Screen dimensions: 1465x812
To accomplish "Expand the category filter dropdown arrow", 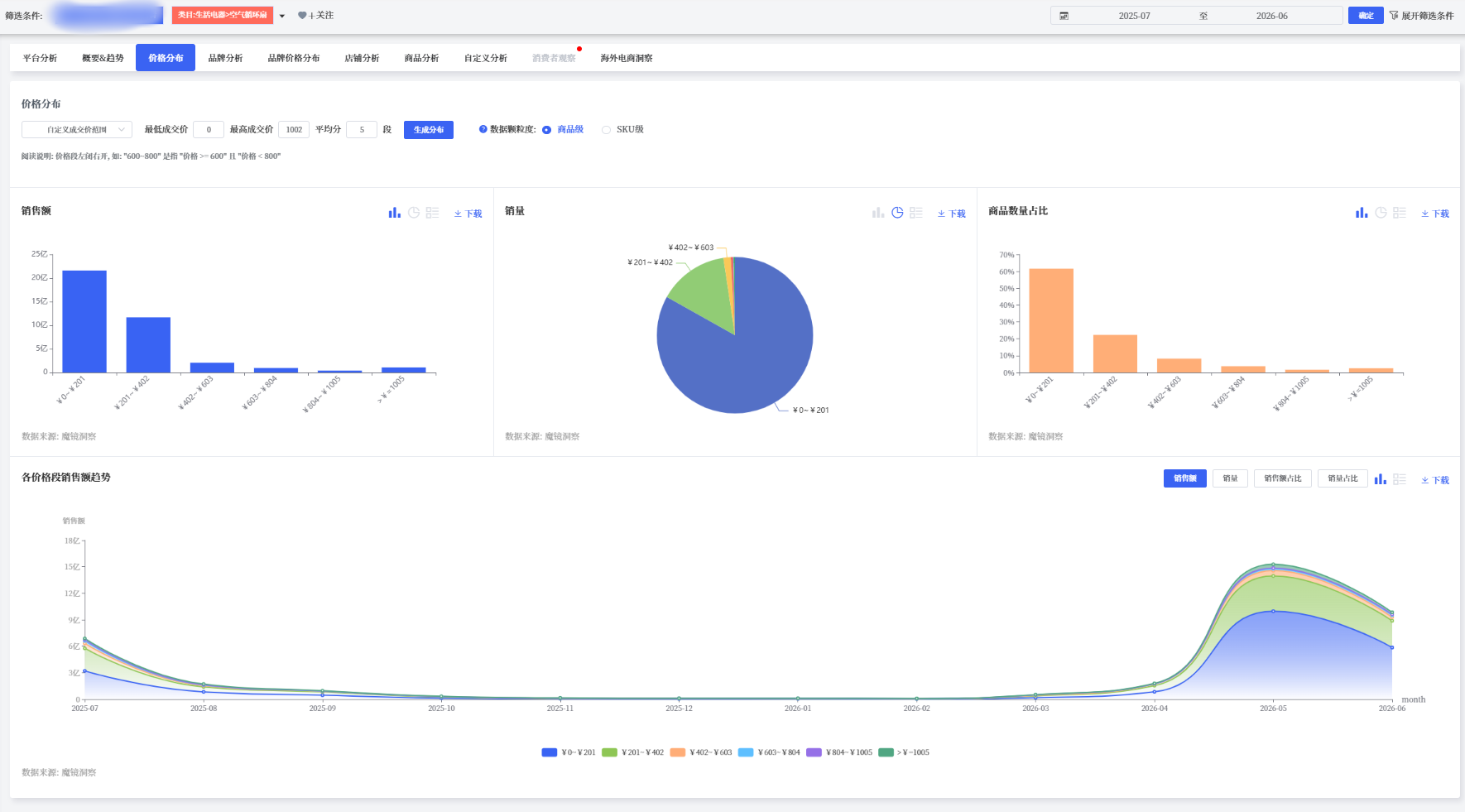I will [x=282, y=16].
